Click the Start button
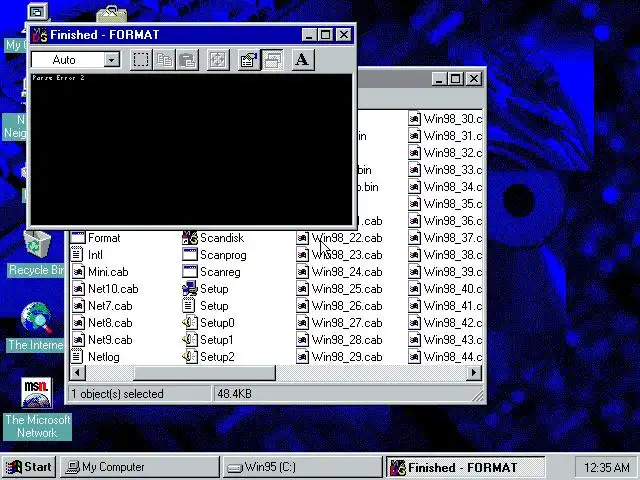The image size is (640, 480). pos(29,467)
